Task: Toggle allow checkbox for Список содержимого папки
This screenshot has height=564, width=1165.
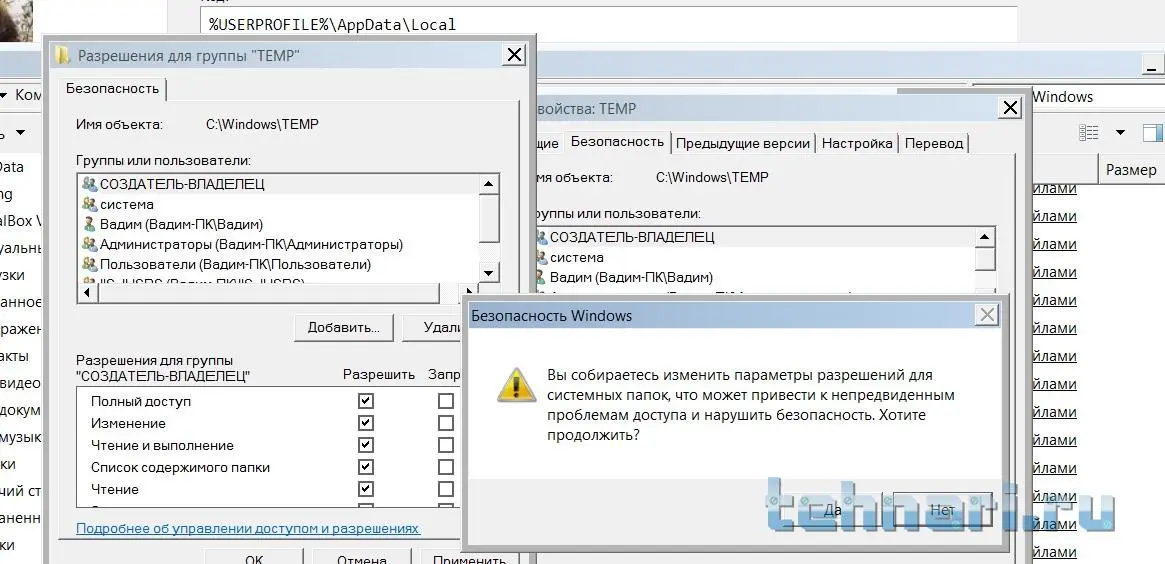Action: [366, 467]
